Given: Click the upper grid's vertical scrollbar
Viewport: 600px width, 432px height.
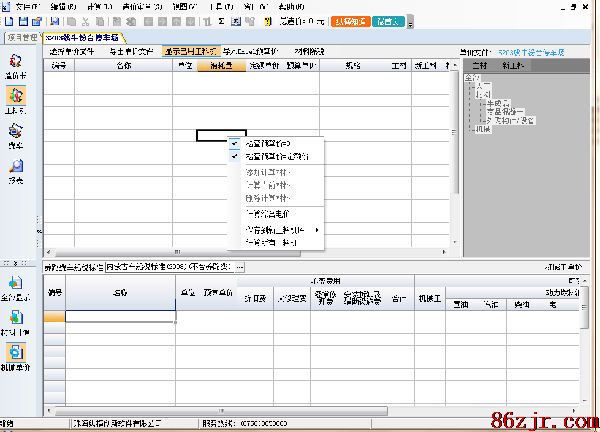Looking at the screenshot, I should (456, 150).
